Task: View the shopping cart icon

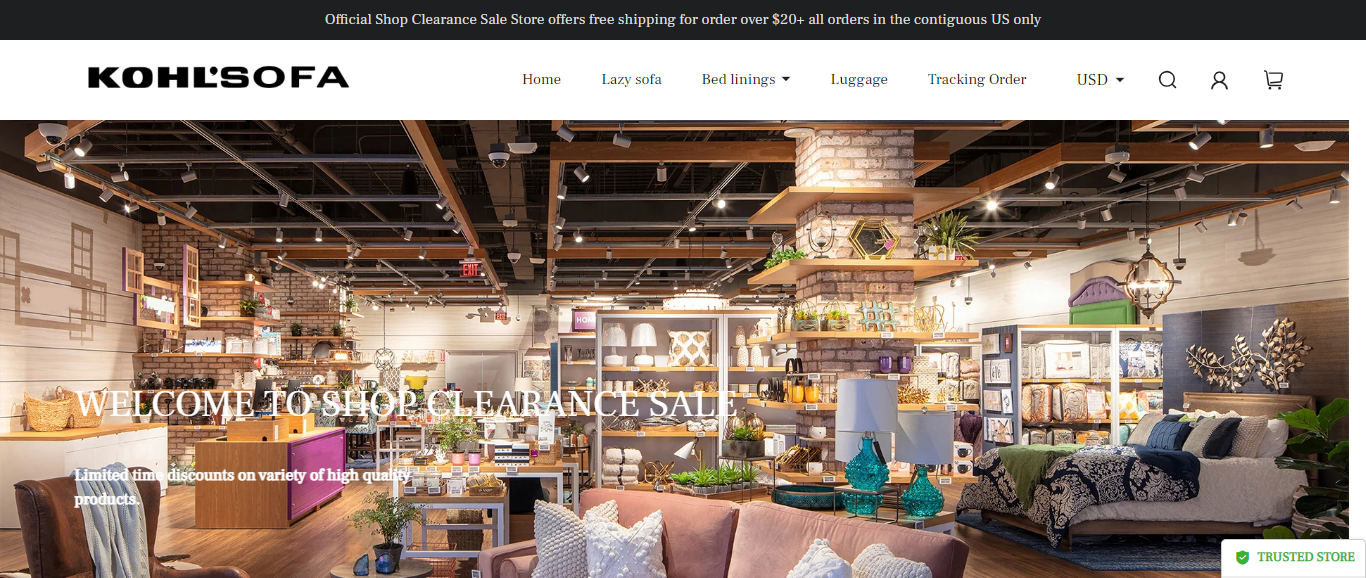Action: click(1273, 80)
